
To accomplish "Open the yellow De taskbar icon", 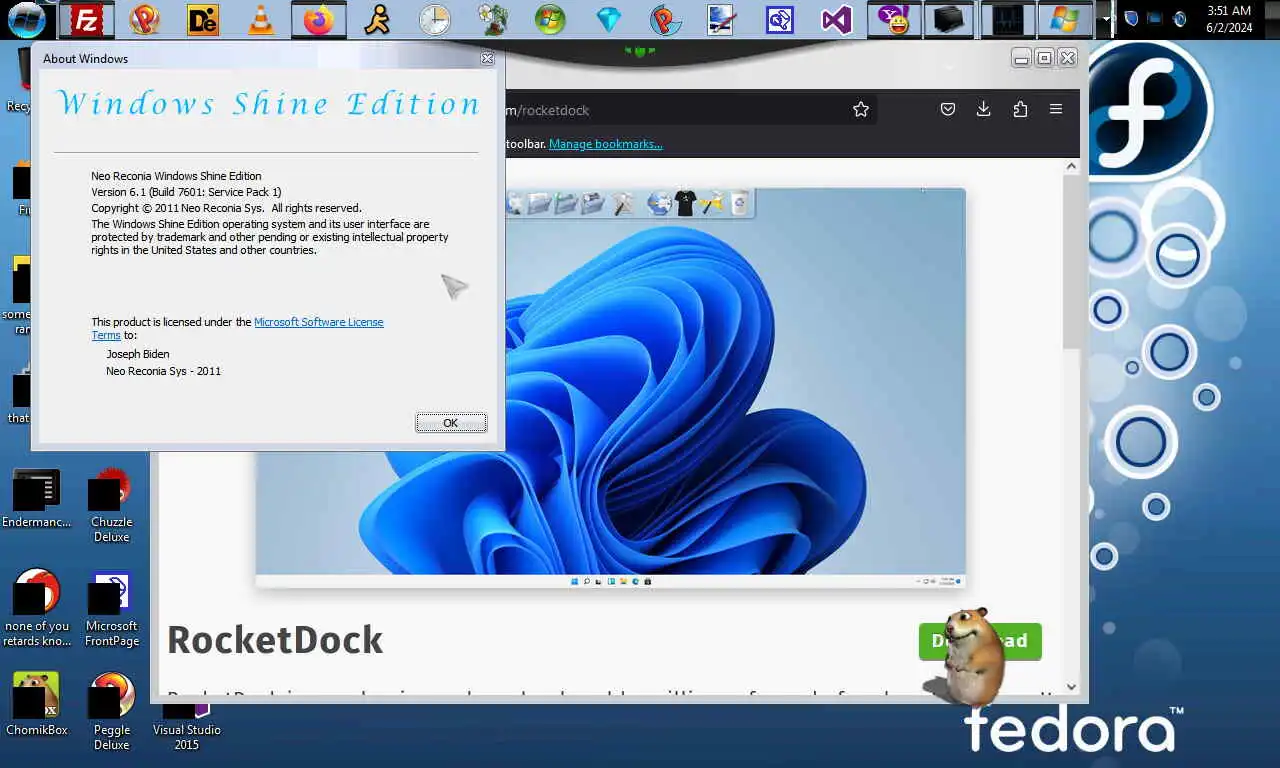I will (x=203, y=19).
